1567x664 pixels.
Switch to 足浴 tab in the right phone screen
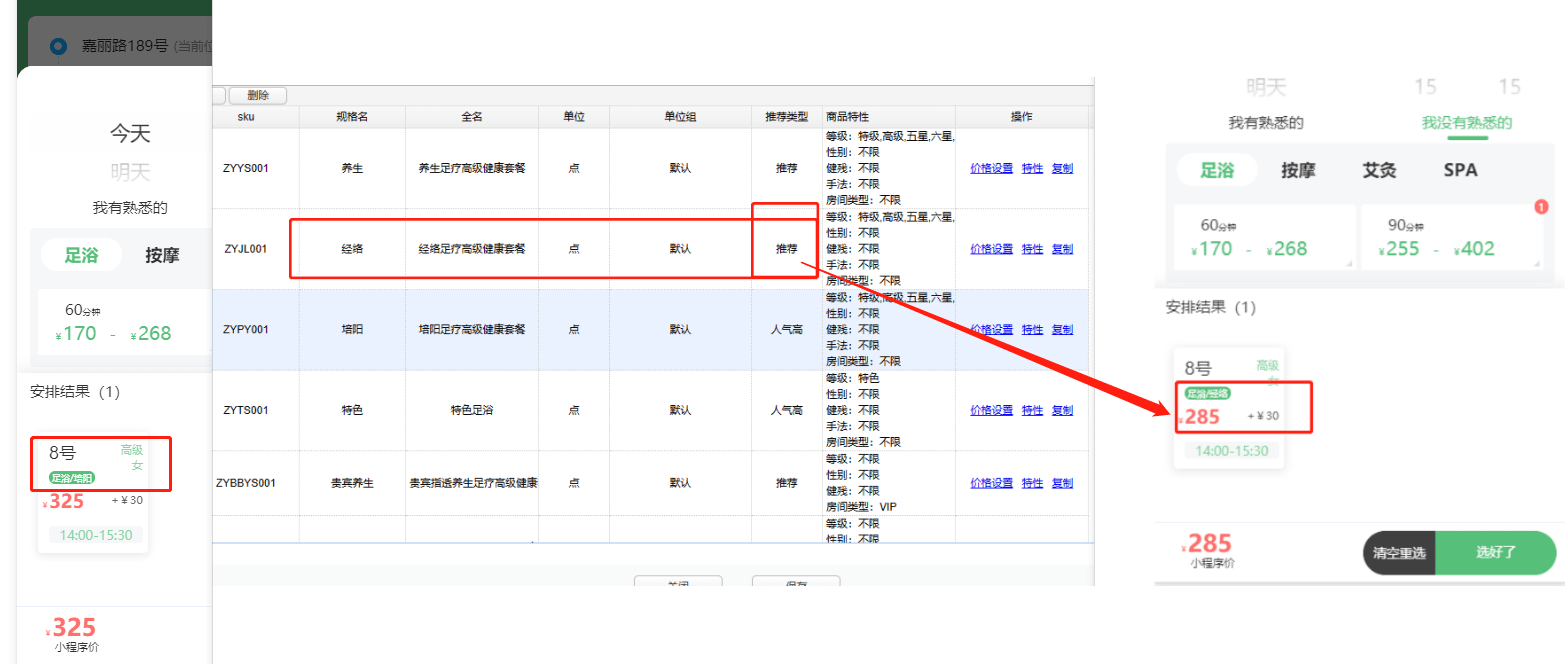point(1217,170)
